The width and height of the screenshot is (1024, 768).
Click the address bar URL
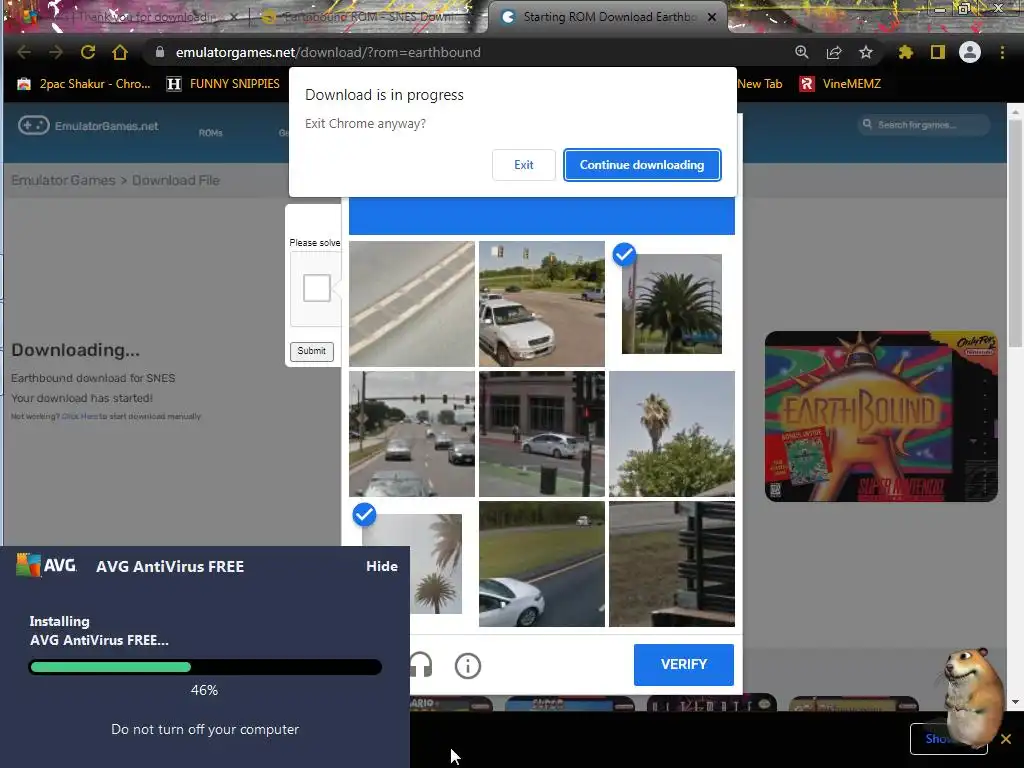click(328, 52)
